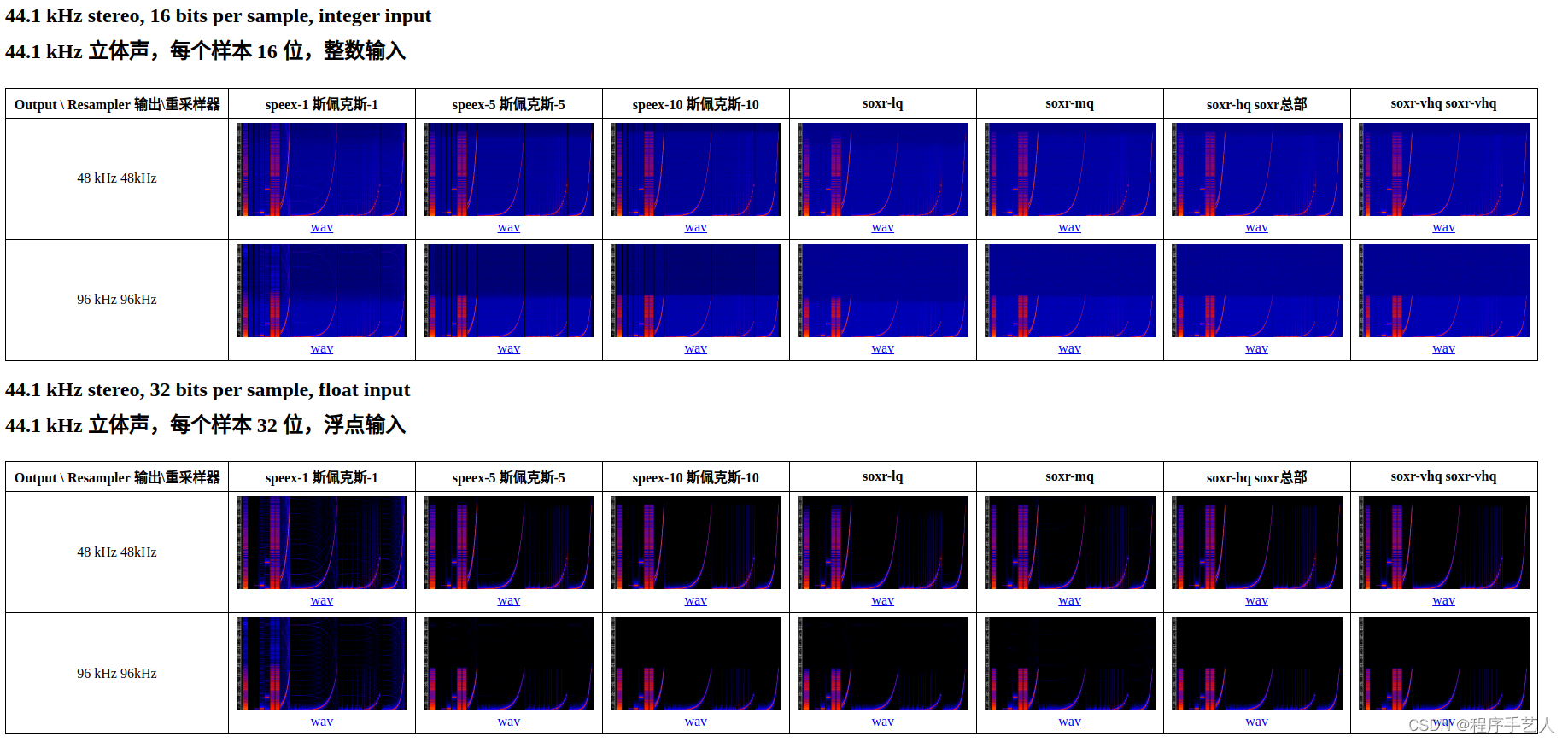Open wav link for soxr-hq 96 kHz, integer input

[x=1257, y=348]
